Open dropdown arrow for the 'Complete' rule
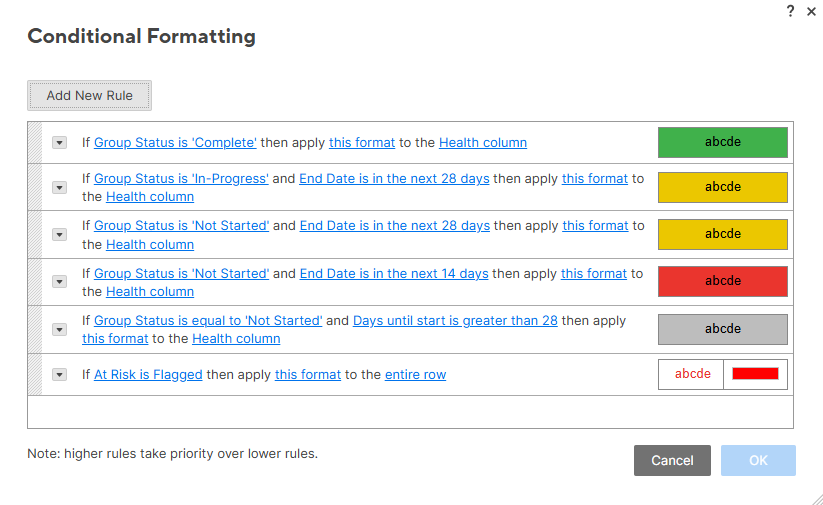This screenshot has width=823, height=505. 59,143
